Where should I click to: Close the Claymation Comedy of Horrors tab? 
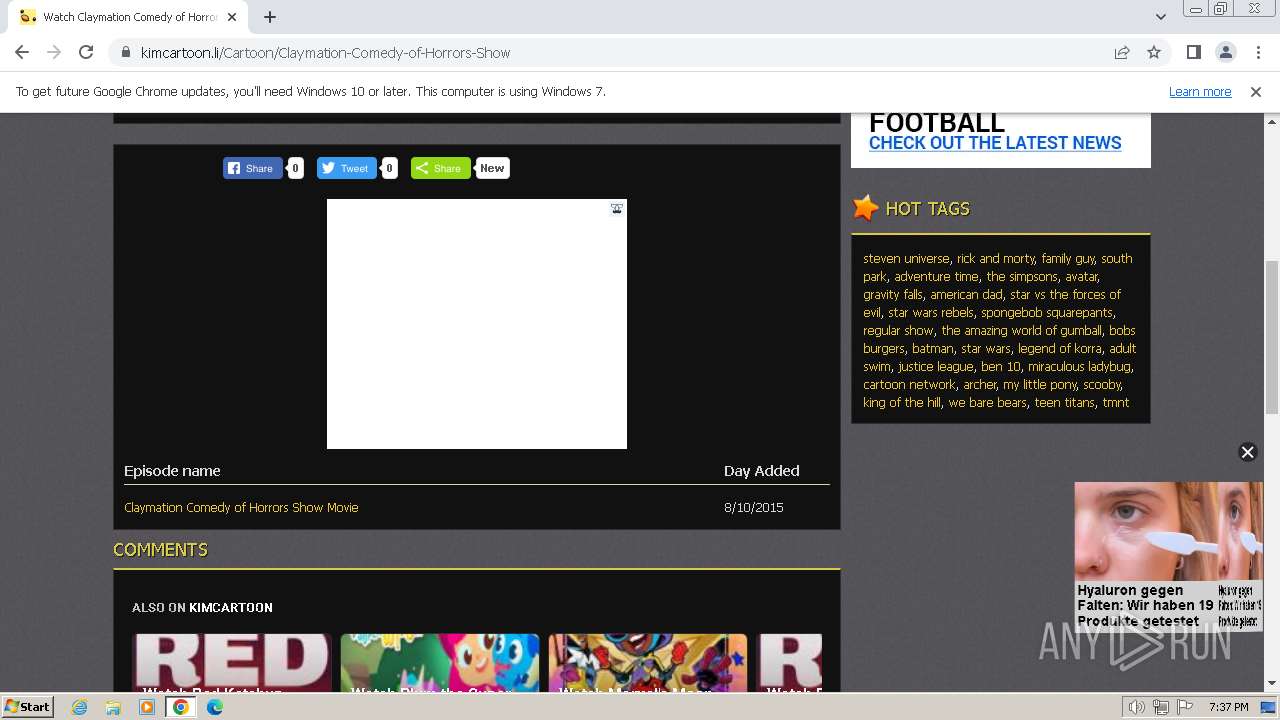pos(232,17)
